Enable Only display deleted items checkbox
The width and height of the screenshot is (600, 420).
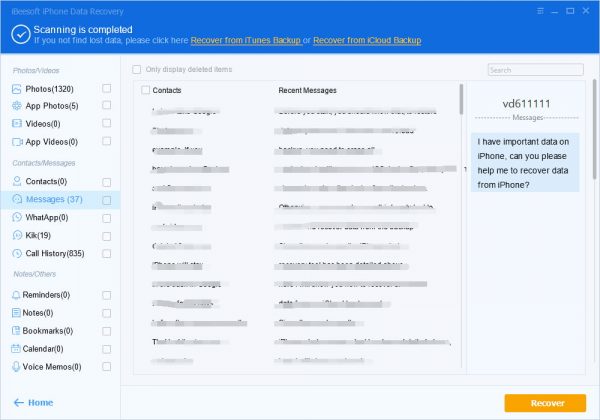137,69
